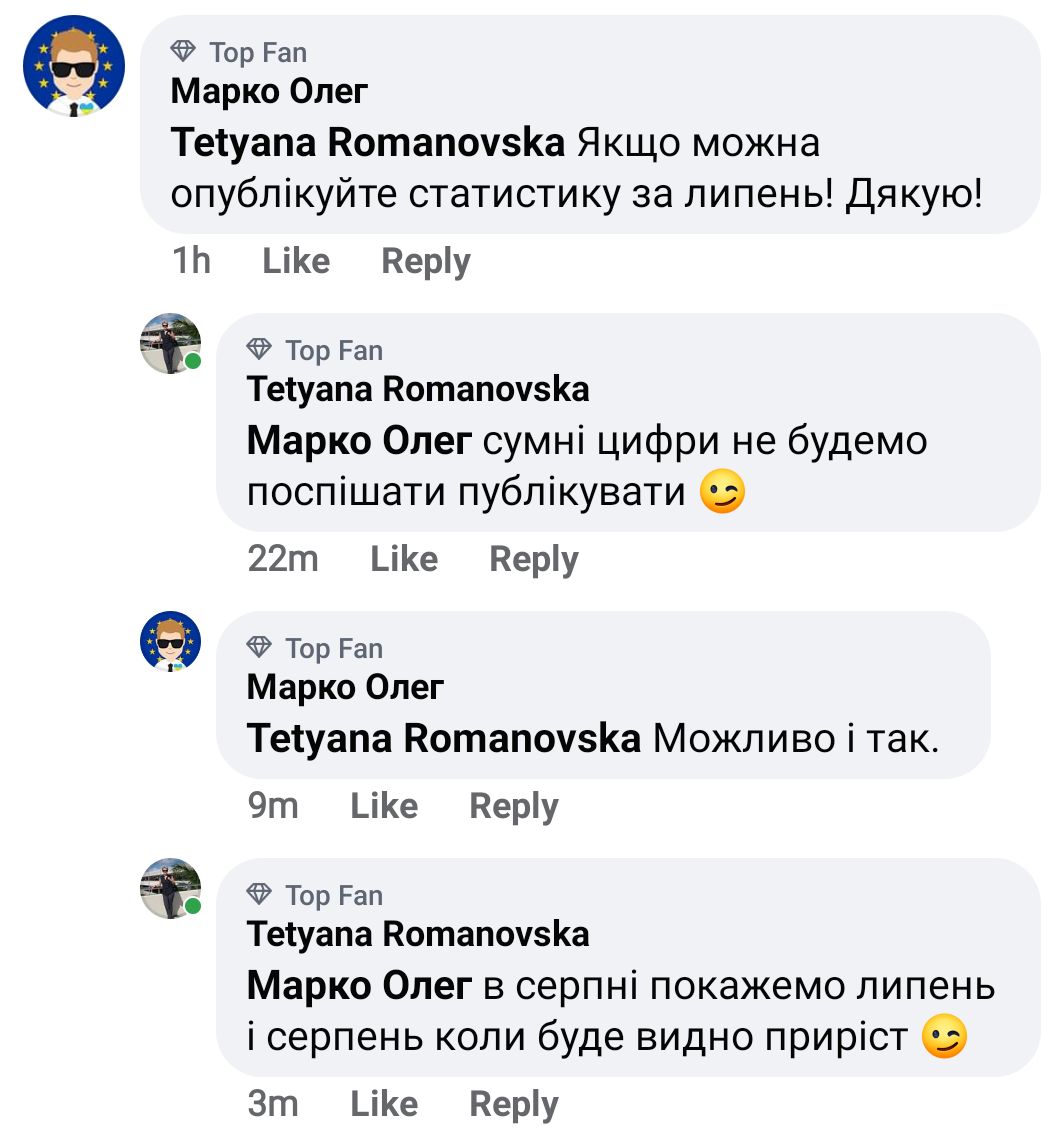Open Марко Олег's avatar on the 9m reply
The width and height of the screenshot is (1061, 1137).
170,641
